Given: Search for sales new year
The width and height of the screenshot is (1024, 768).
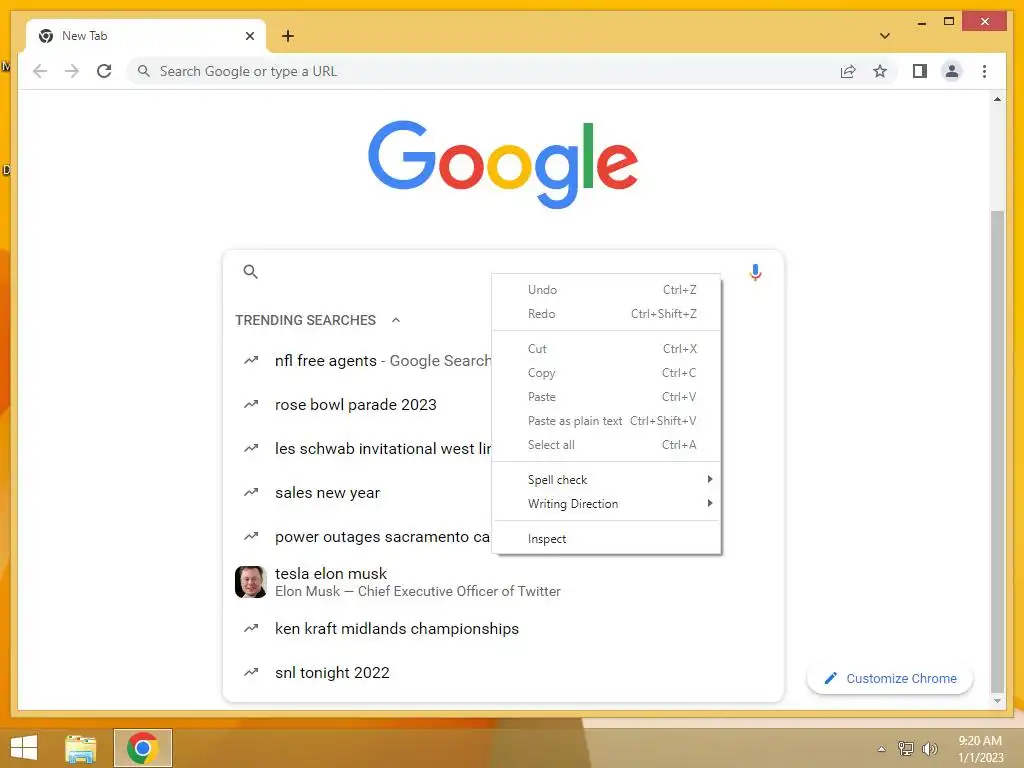Looking at the screenshot, I should click(x=327, y=493).
